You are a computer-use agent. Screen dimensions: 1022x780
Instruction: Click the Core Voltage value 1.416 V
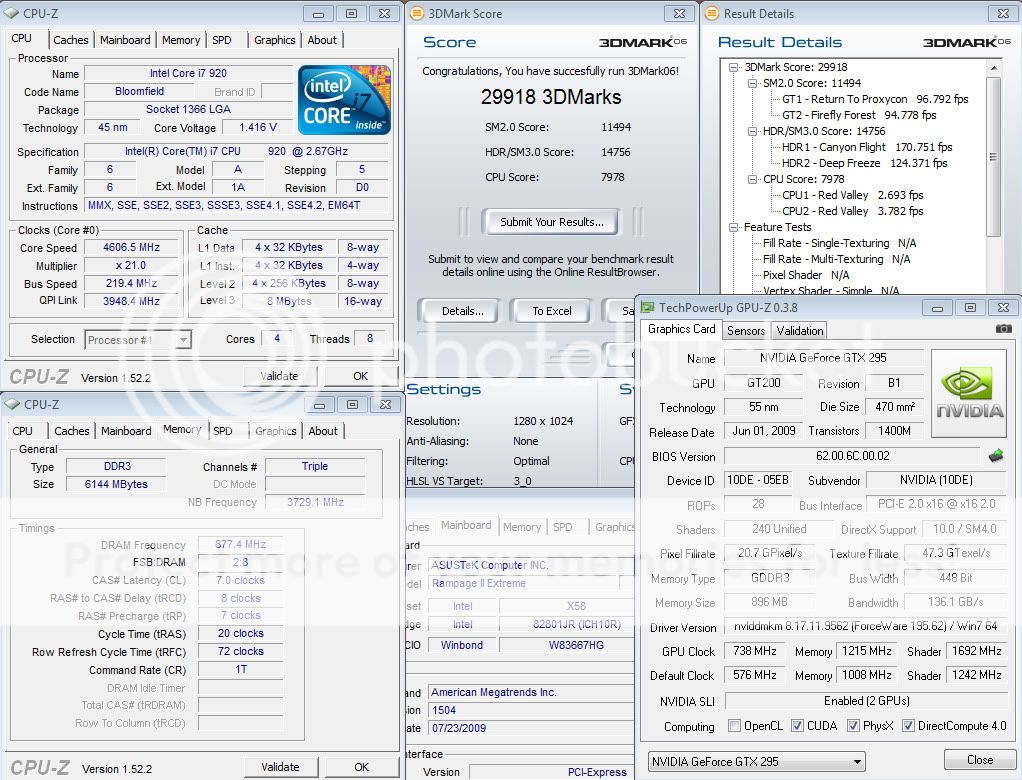pos(257,128)
